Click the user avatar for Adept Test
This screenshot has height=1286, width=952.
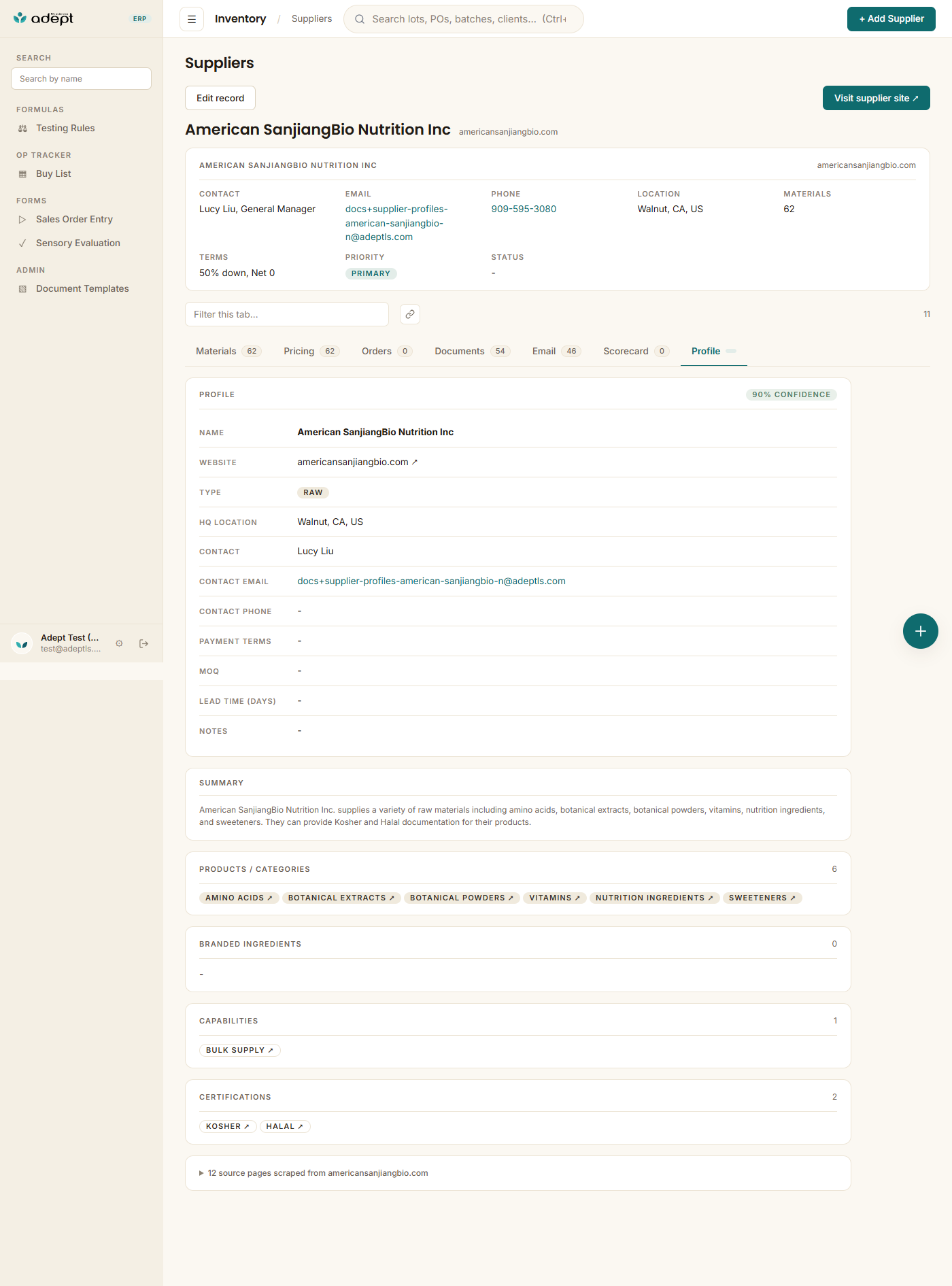(22, 643)
